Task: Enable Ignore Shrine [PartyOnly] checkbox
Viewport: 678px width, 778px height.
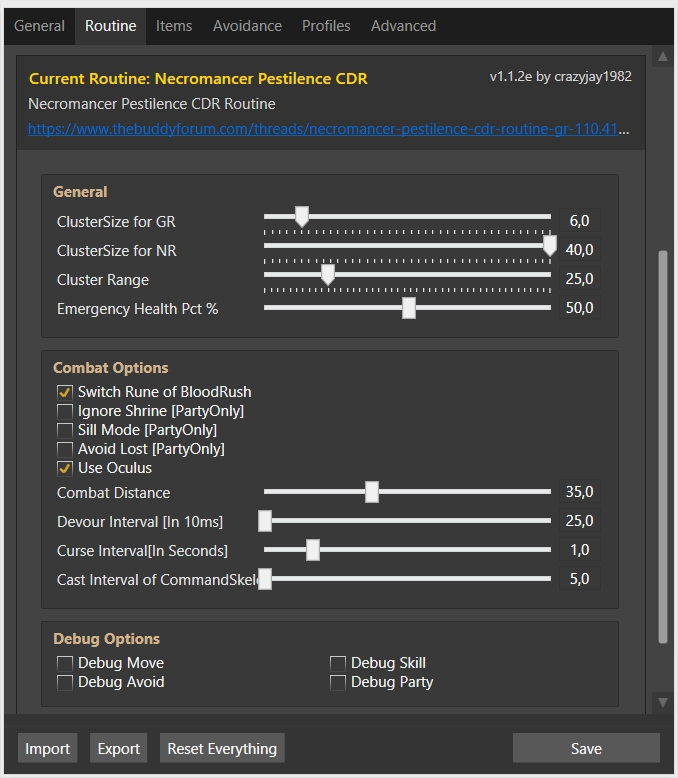Action: (x=65, y=411)
